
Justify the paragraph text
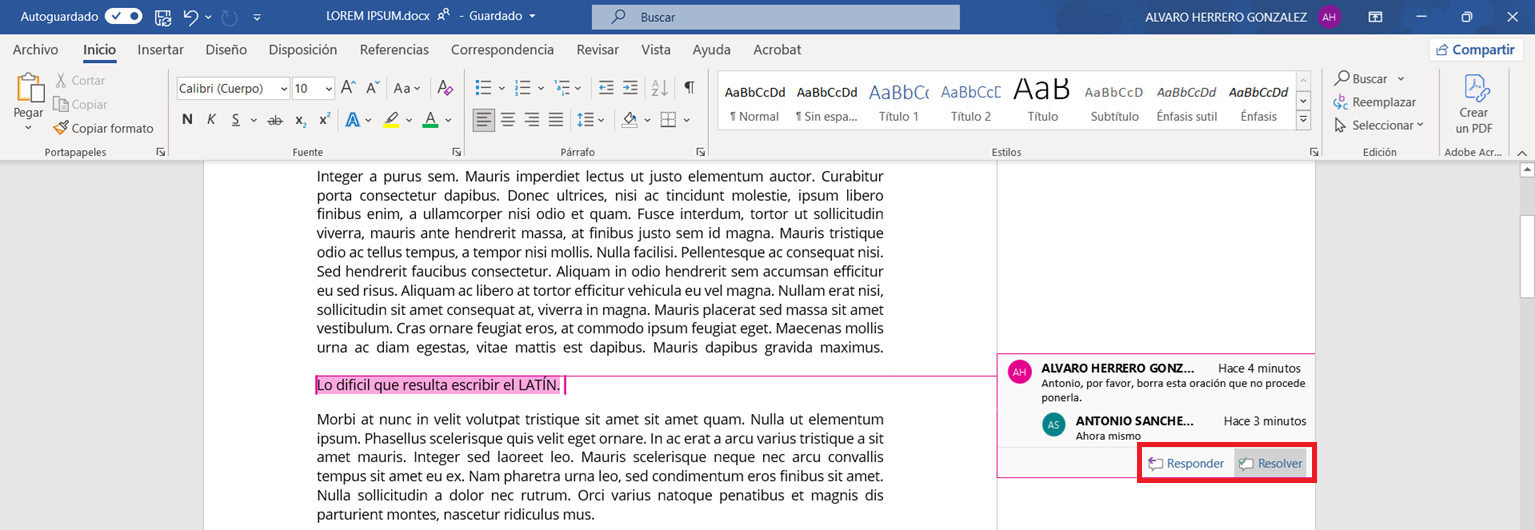[556, 120]
